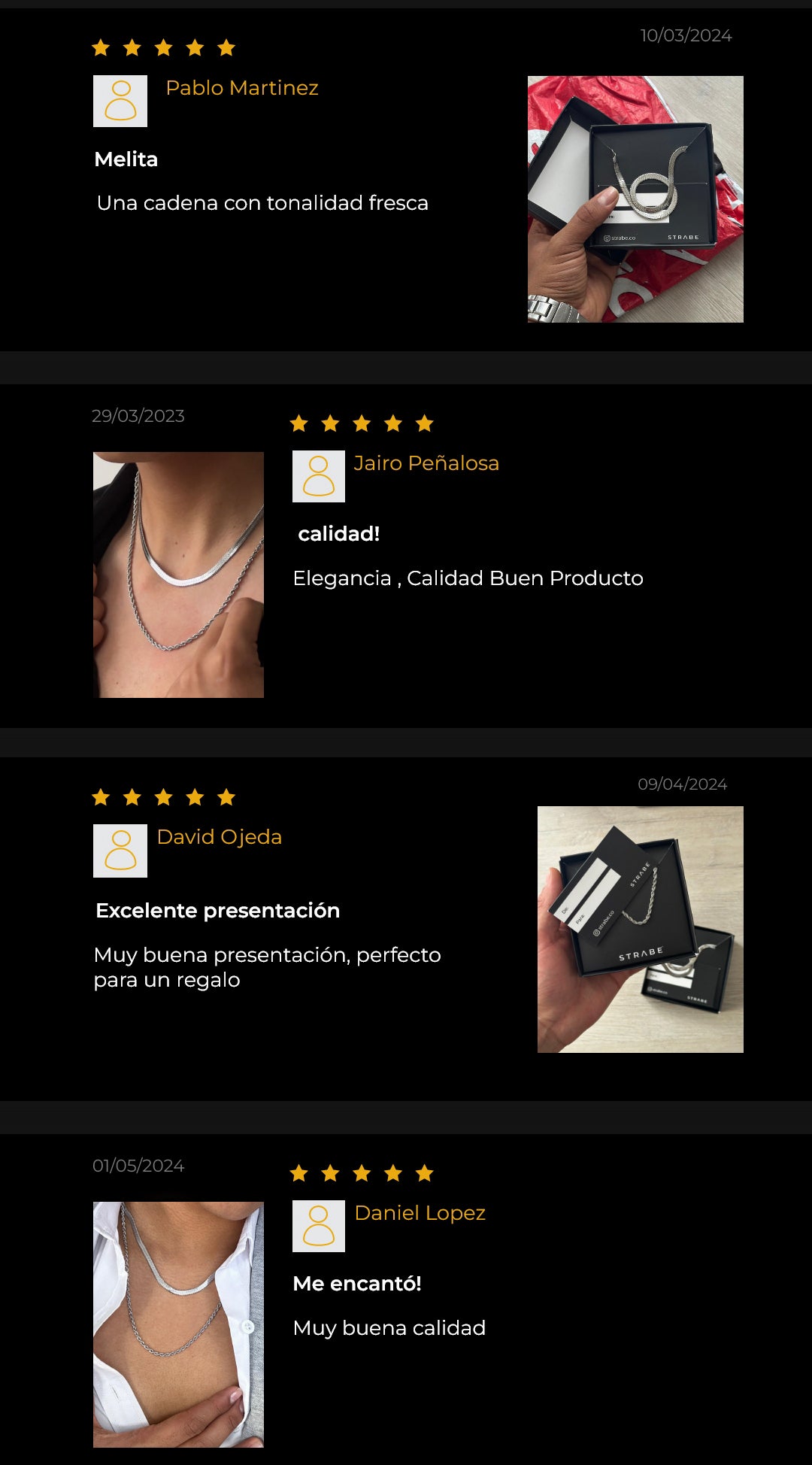Screen dimensions: 812x1465
Task: Open reviewer name David Ojeda
Action: point(220,837)
